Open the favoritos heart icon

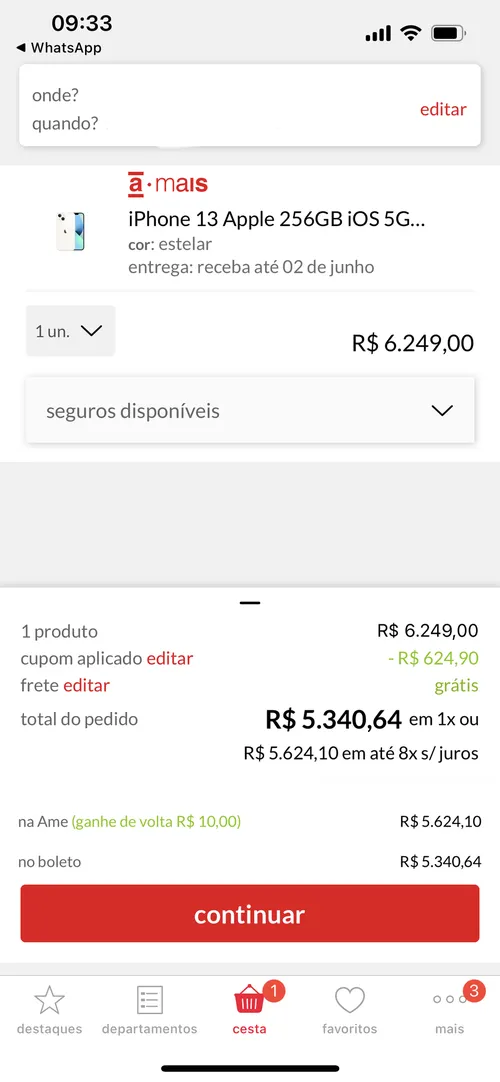pyautogui.click(x=350, y=1000)
